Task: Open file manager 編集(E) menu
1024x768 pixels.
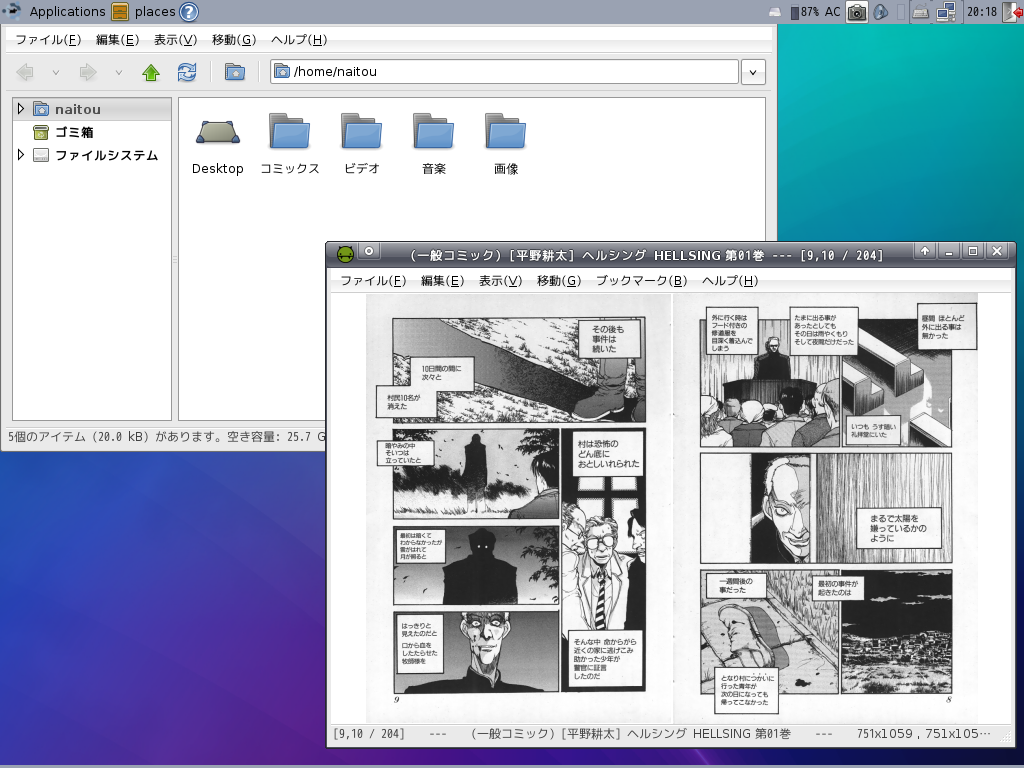Action: click(118, 40)
